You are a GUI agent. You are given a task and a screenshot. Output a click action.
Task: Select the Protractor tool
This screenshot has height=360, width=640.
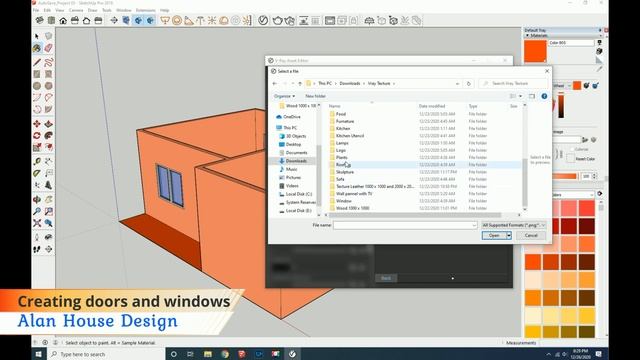point(37,173)
